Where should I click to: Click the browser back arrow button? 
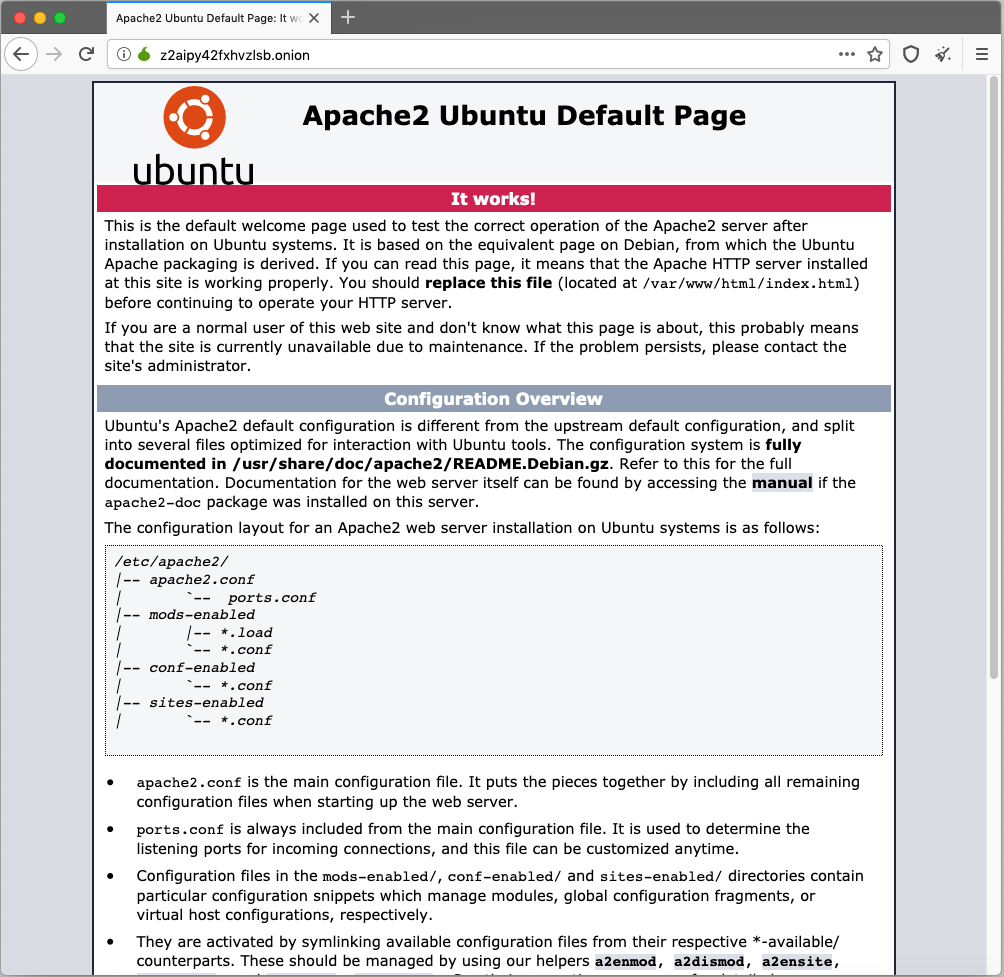21,55
